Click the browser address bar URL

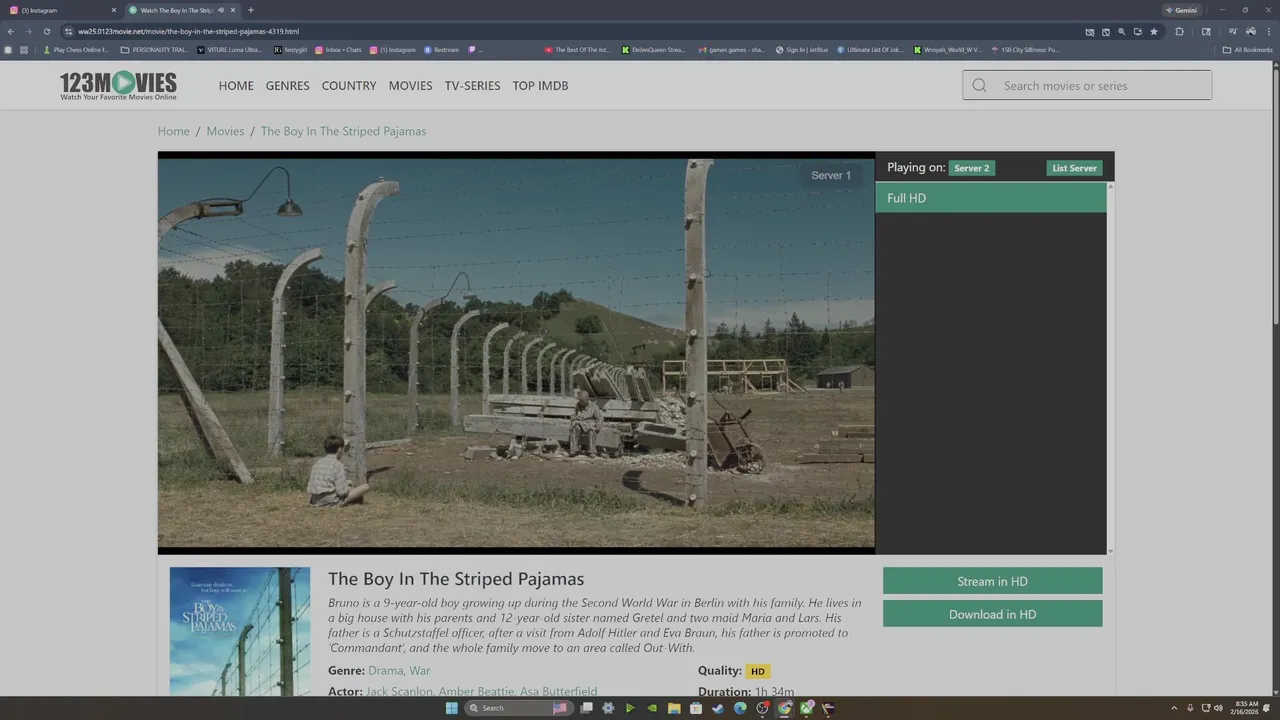pos(189,31)
